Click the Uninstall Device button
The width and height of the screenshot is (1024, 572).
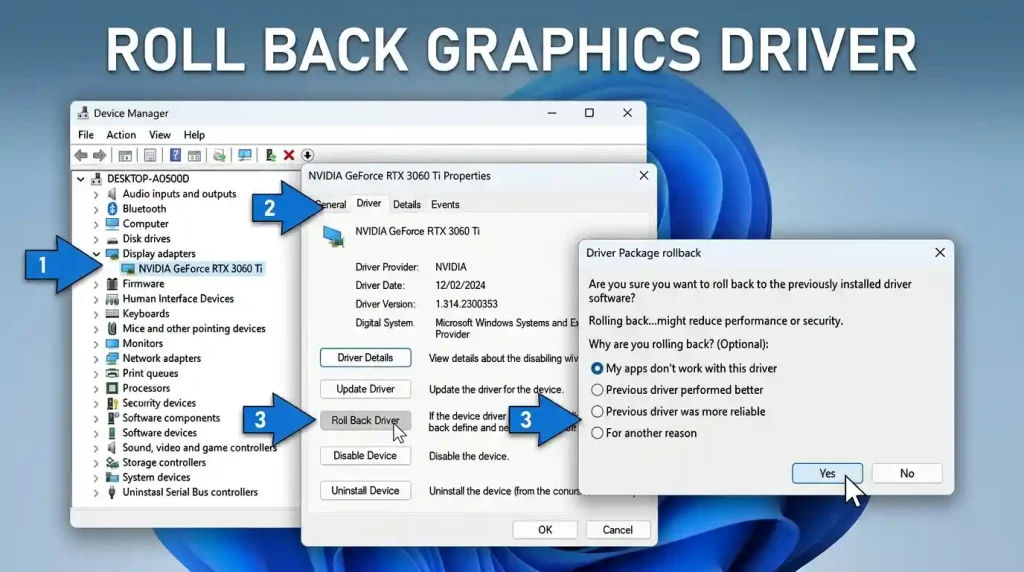click(365, 490)
